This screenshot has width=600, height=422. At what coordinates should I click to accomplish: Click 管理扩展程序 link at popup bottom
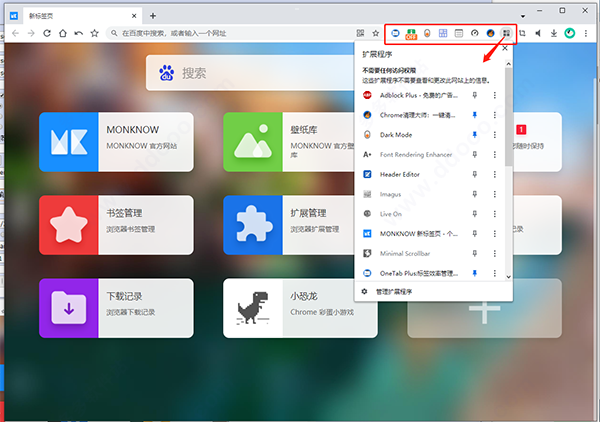pos(394,292)
